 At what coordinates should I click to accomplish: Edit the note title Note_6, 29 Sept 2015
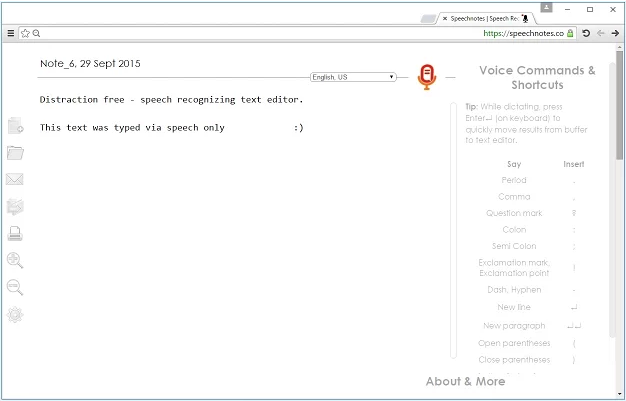(x=90, y=64)
